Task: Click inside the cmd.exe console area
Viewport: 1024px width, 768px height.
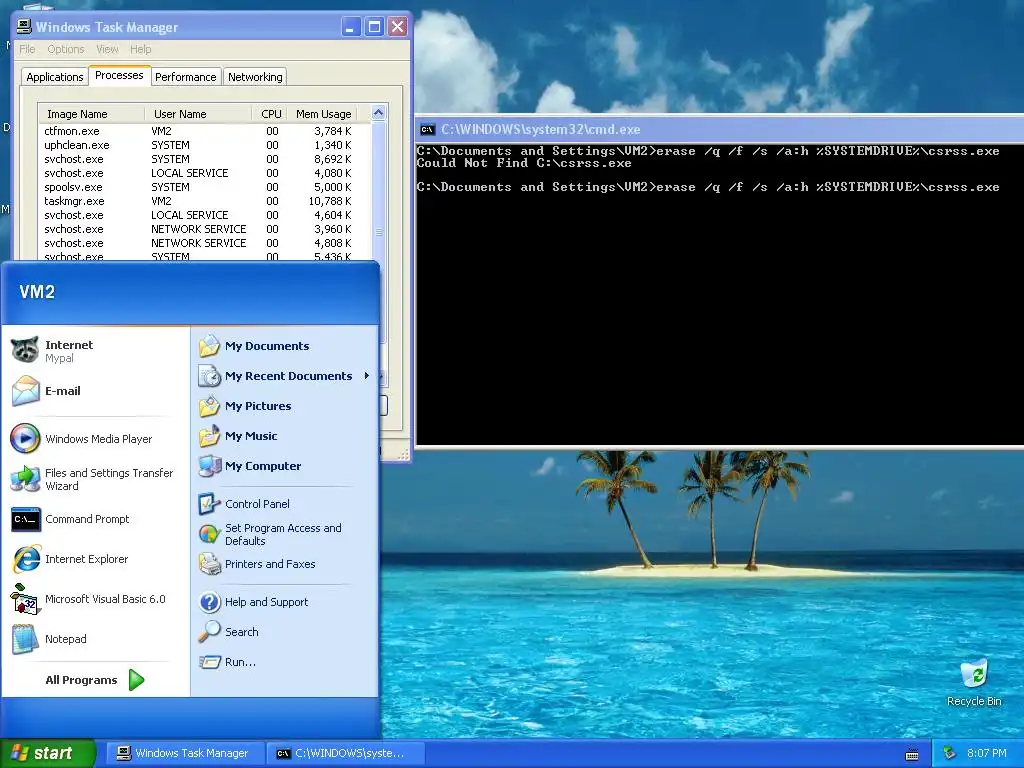Action: [720, 294]
